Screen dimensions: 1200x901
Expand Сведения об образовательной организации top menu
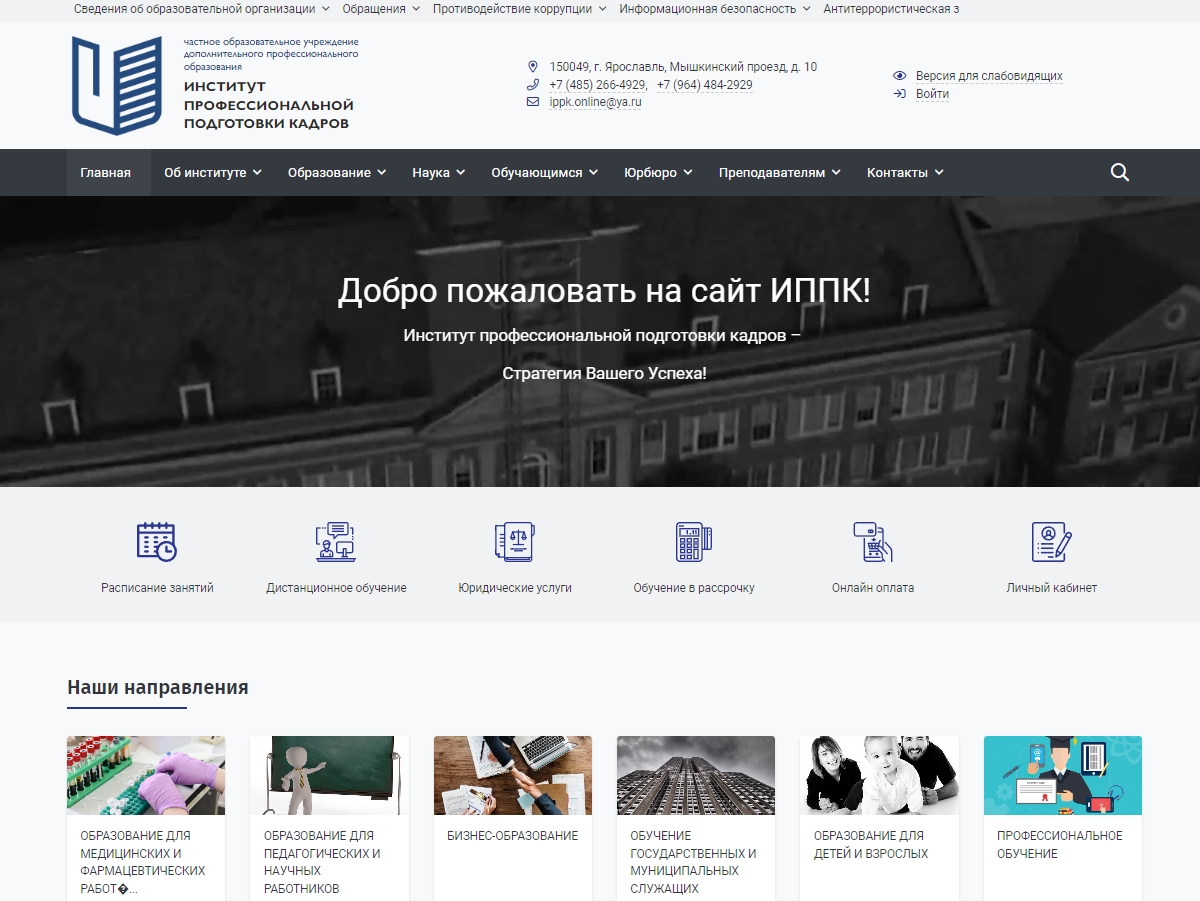coord(202,9)
